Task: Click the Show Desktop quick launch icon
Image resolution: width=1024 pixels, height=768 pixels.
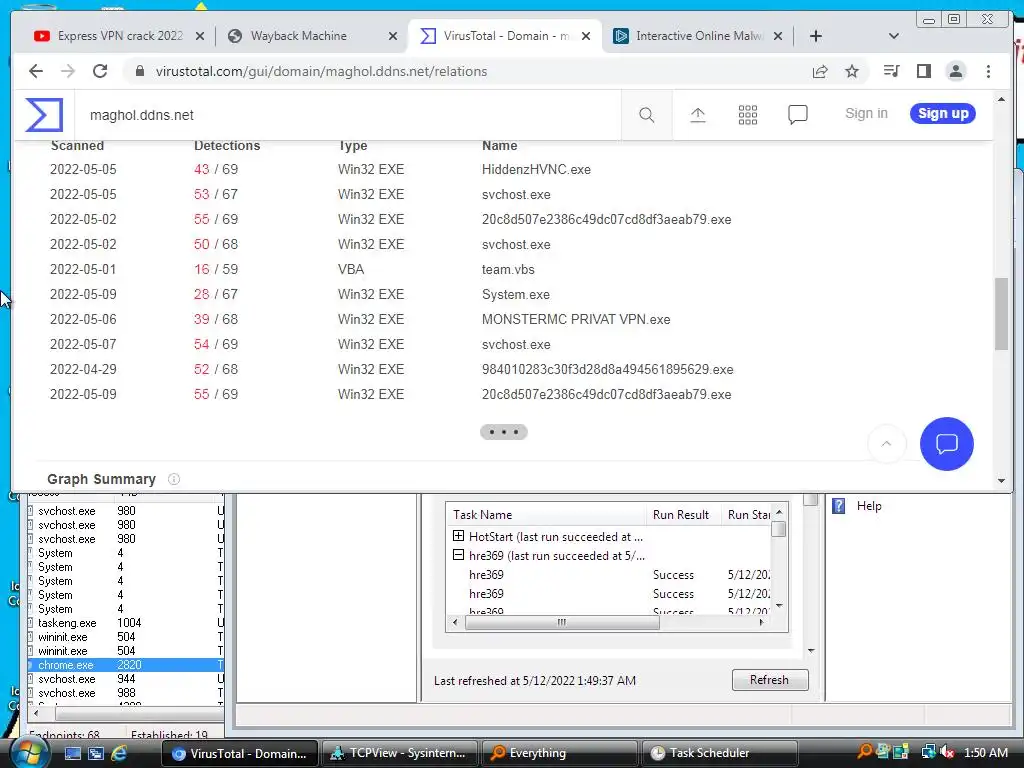Action: (72, 753)
